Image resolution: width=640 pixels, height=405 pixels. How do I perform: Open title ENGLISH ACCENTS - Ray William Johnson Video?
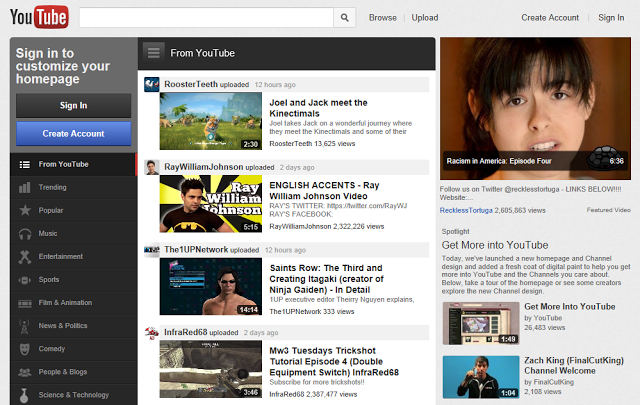tap(324, 191)
